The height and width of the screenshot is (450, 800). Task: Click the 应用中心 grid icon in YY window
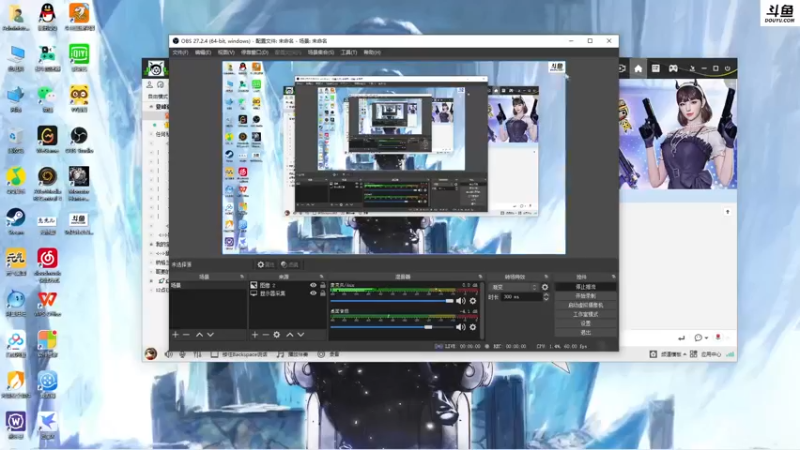coord(693,354)
